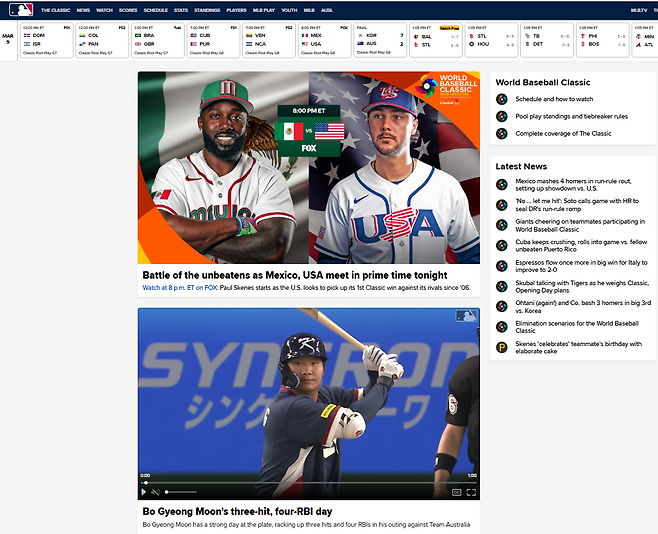The image size is (658, 534).
Task: Click the icon beside Pool play standings
Action: pos(502,116)
